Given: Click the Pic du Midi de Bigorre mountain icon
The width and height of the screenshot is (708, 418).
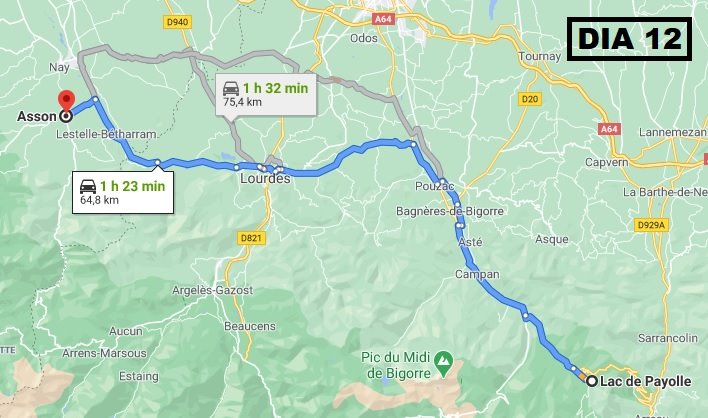Looking at the screenshot, I should coord(443,361).
